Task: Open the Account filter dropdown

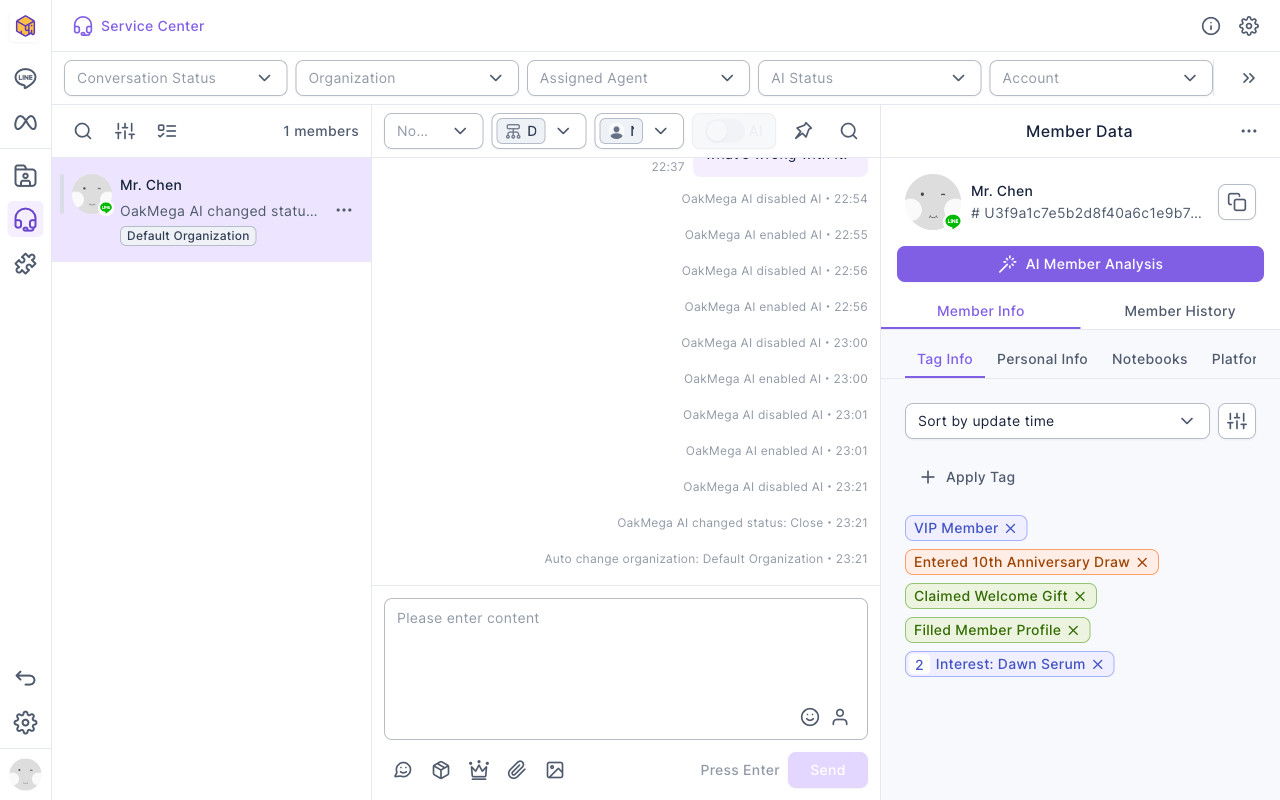Action: [1101, 78]
